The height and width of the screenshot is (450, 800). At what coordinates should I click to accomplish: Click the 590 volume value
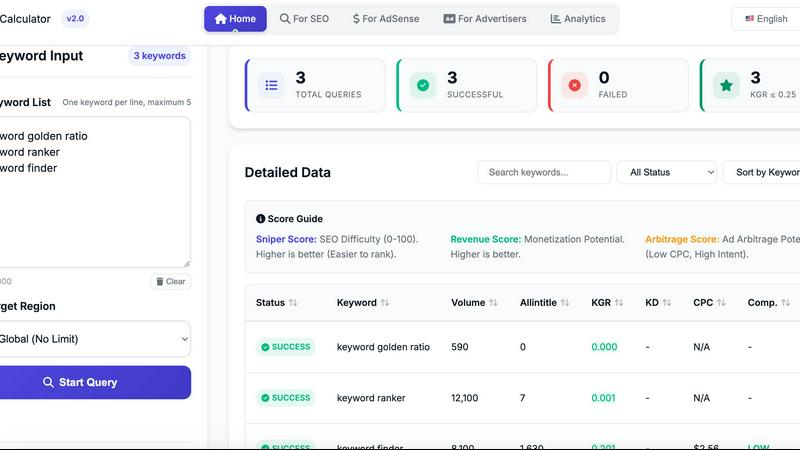point(460,347)
